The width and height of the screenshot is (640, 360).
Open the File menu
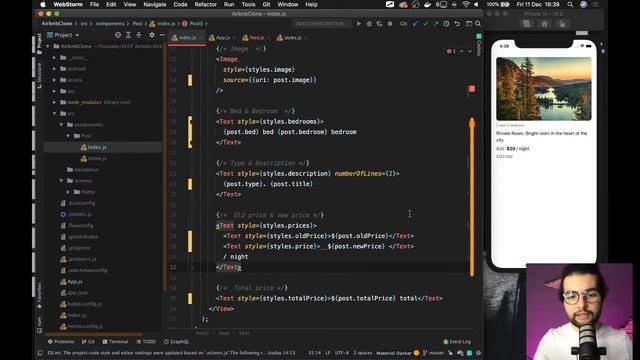click(94, 4)
